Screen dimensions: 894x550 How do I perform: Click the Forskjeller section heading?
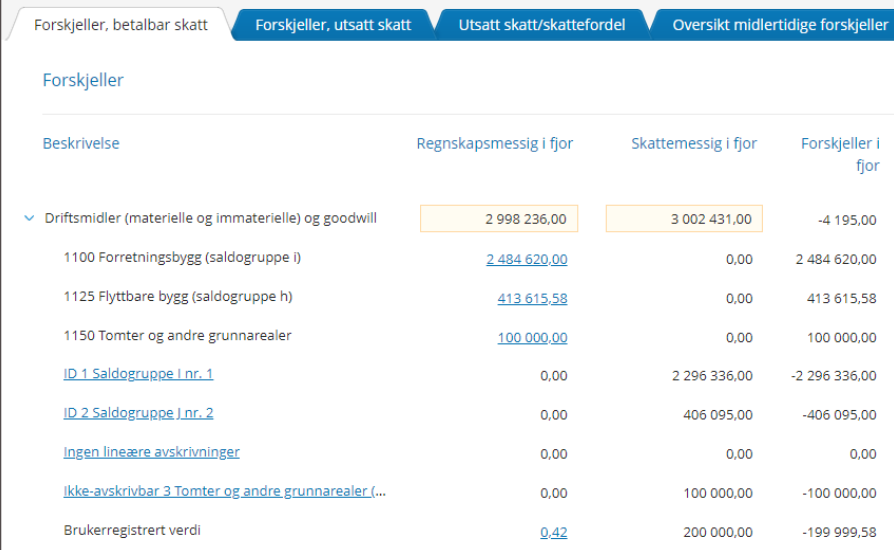[83, 80]
